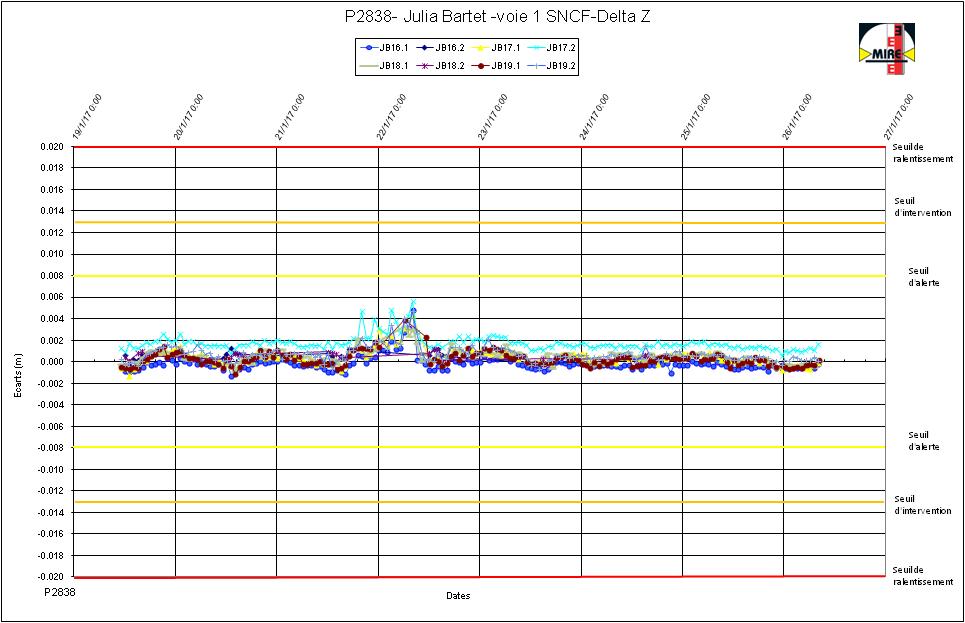Click the 22/1/17 0:00 date label
This screenshot has width=965, height=623.
click(x=391, y=117)
